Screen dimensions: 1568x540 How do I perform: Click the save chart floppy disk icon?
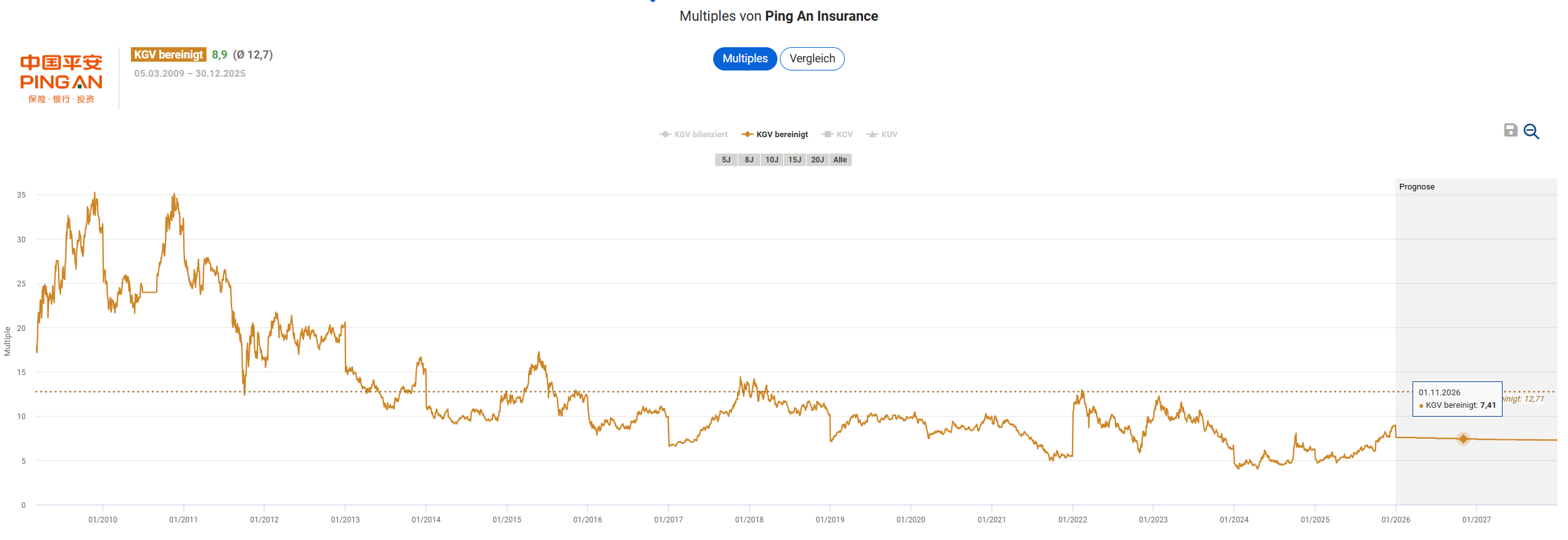[1510, 130]
